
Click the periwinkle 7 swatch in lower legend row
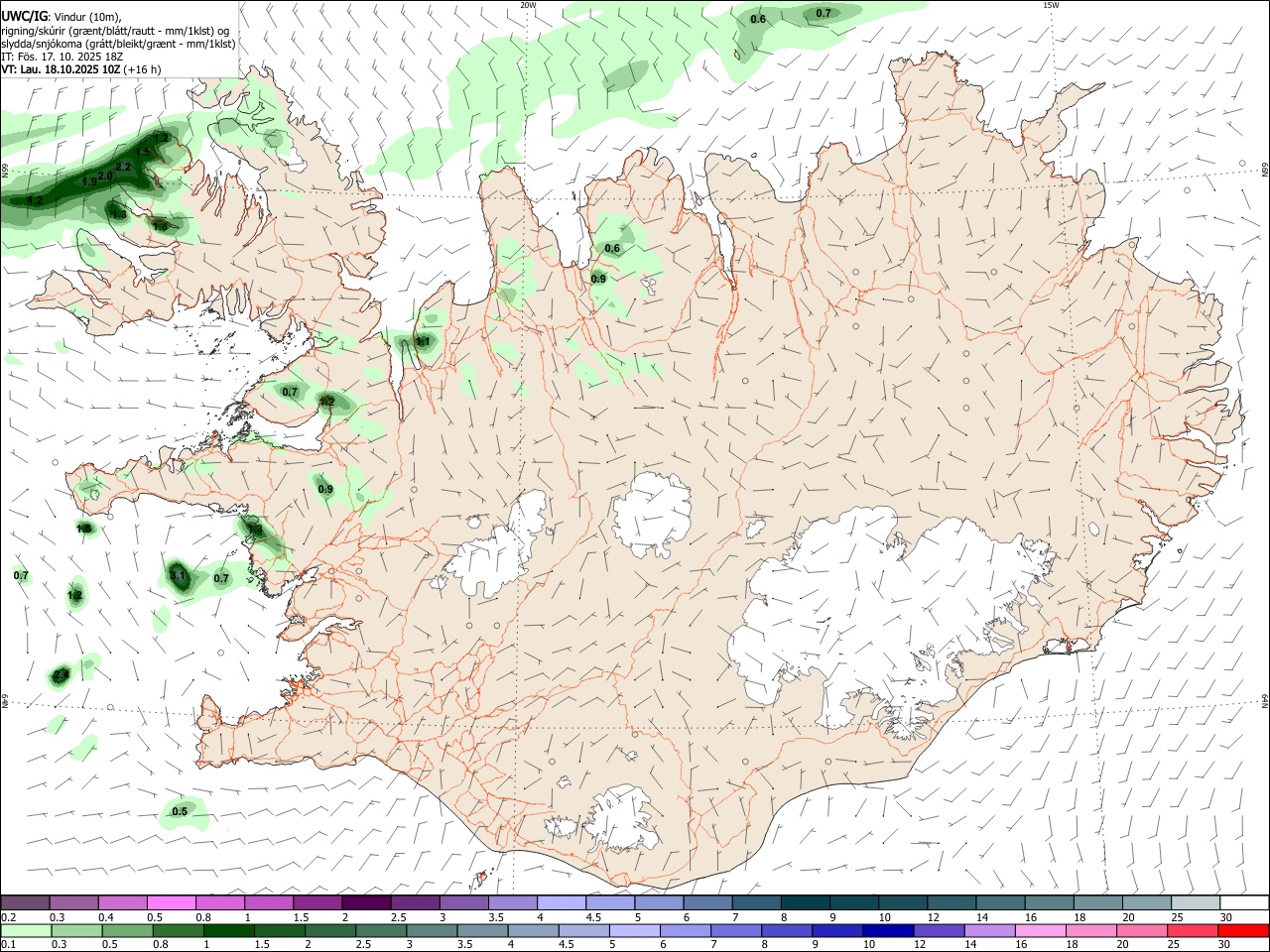pos(736,931)
